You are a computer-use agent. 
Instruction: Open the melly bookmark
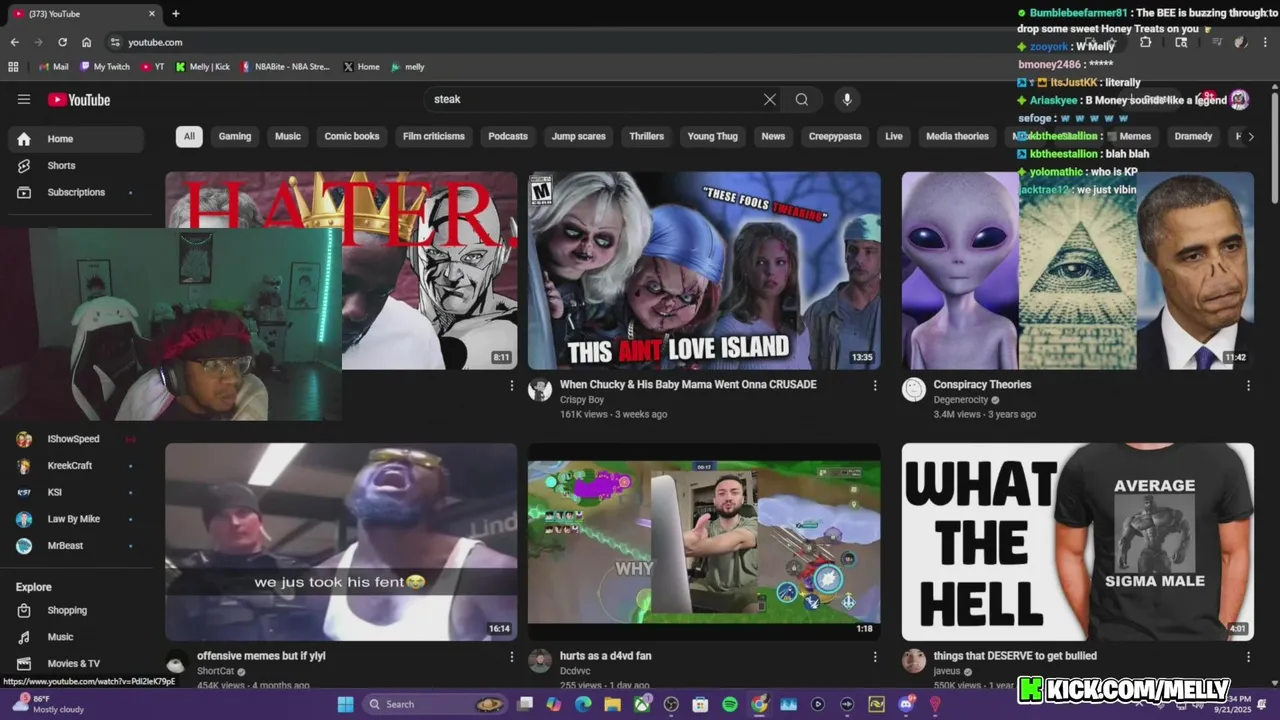pyautogui.click(x=407, y=67)
